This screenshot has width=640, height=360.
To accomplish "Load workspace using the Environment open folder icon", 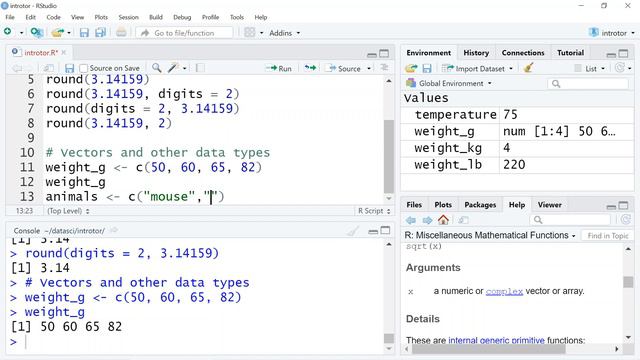I will 411,68.
